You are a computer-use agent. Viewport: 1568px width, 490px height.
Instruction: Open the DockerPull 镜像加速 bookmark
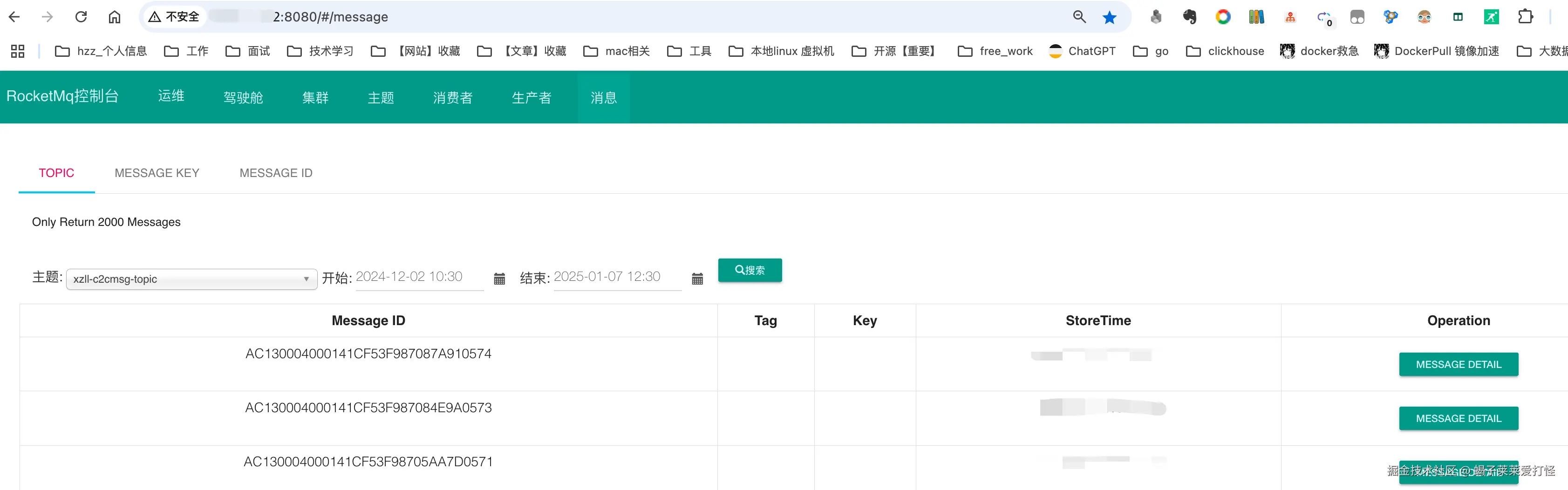click(x=1437, y=51)
